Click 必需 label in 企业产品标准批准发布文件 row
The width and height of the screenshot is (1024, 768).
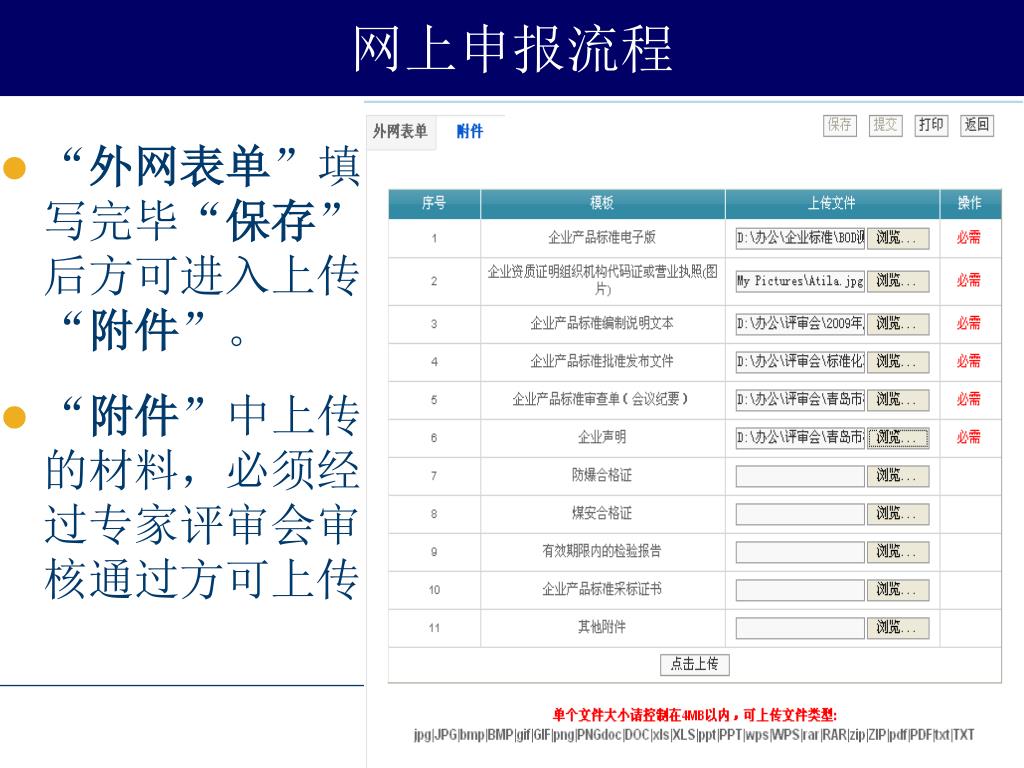(x=968, y=361)
